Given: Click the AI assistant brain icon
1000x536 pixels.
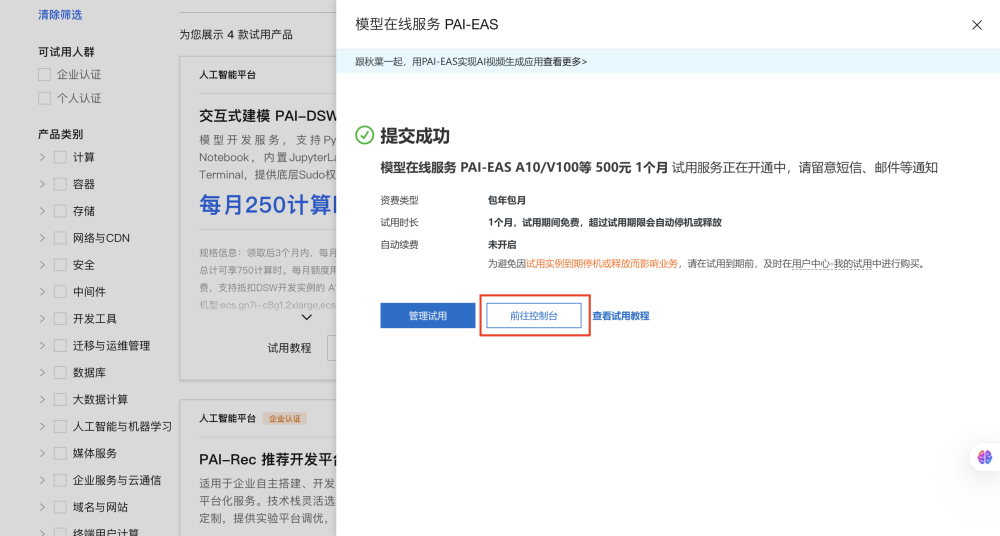Looking at the screenshot, I should tap(985, 458).
